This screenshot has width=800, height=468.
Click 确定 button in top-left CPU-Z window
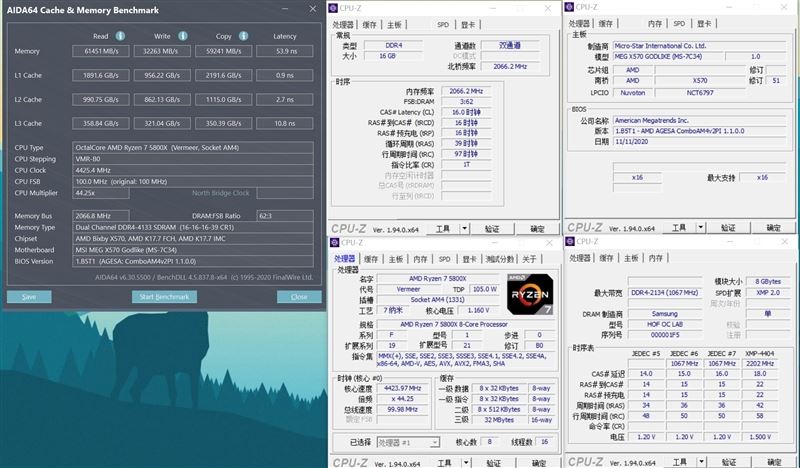[x=537, y=229]
